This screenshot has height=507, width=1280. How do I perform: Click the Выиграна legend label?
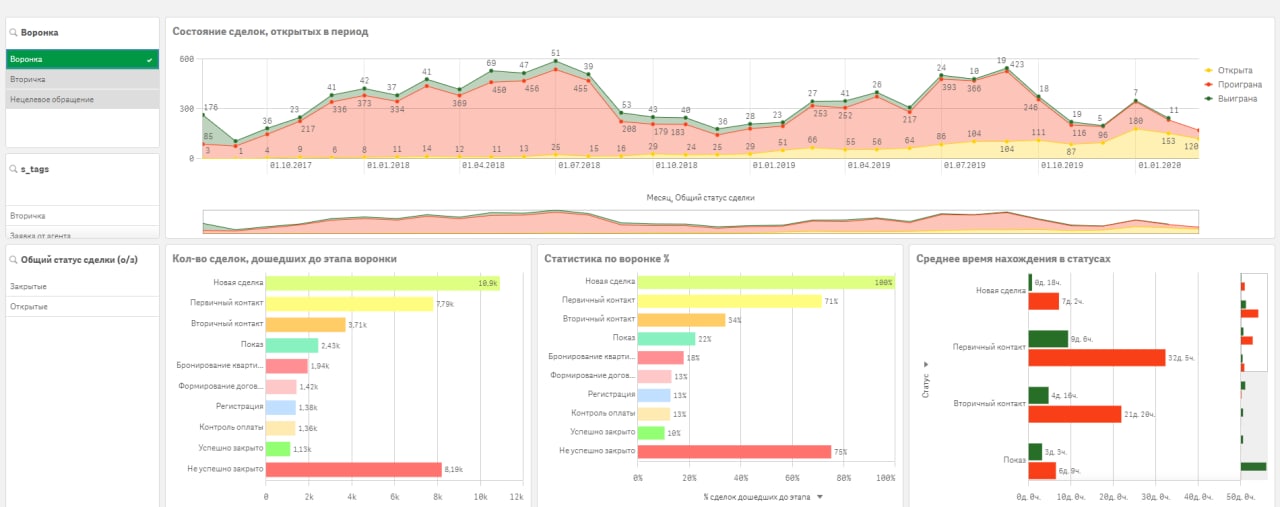[x=1238, y=99]
